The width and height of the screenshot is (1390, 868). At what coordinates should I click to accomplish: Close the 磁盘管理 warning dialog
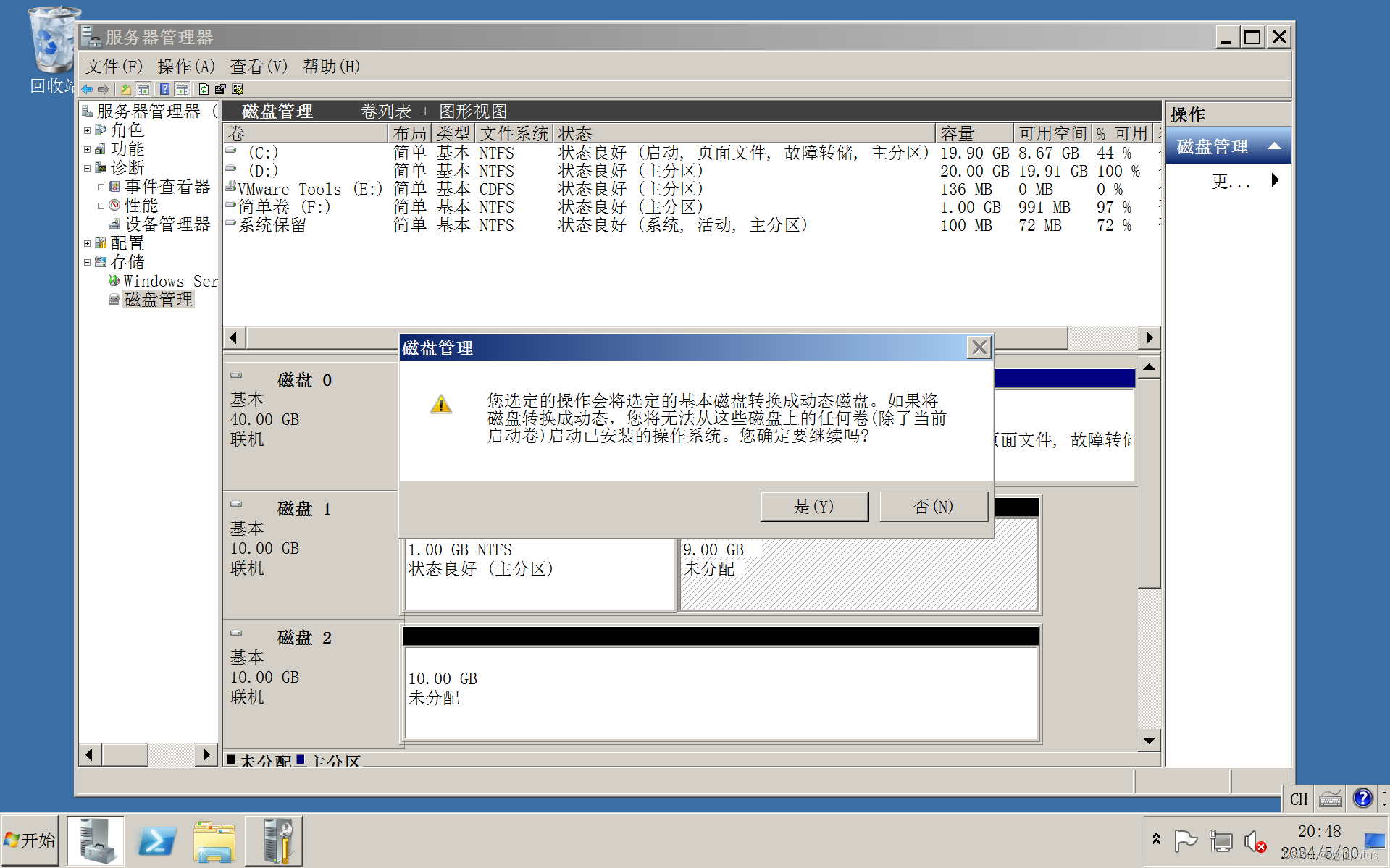(979, 347)
